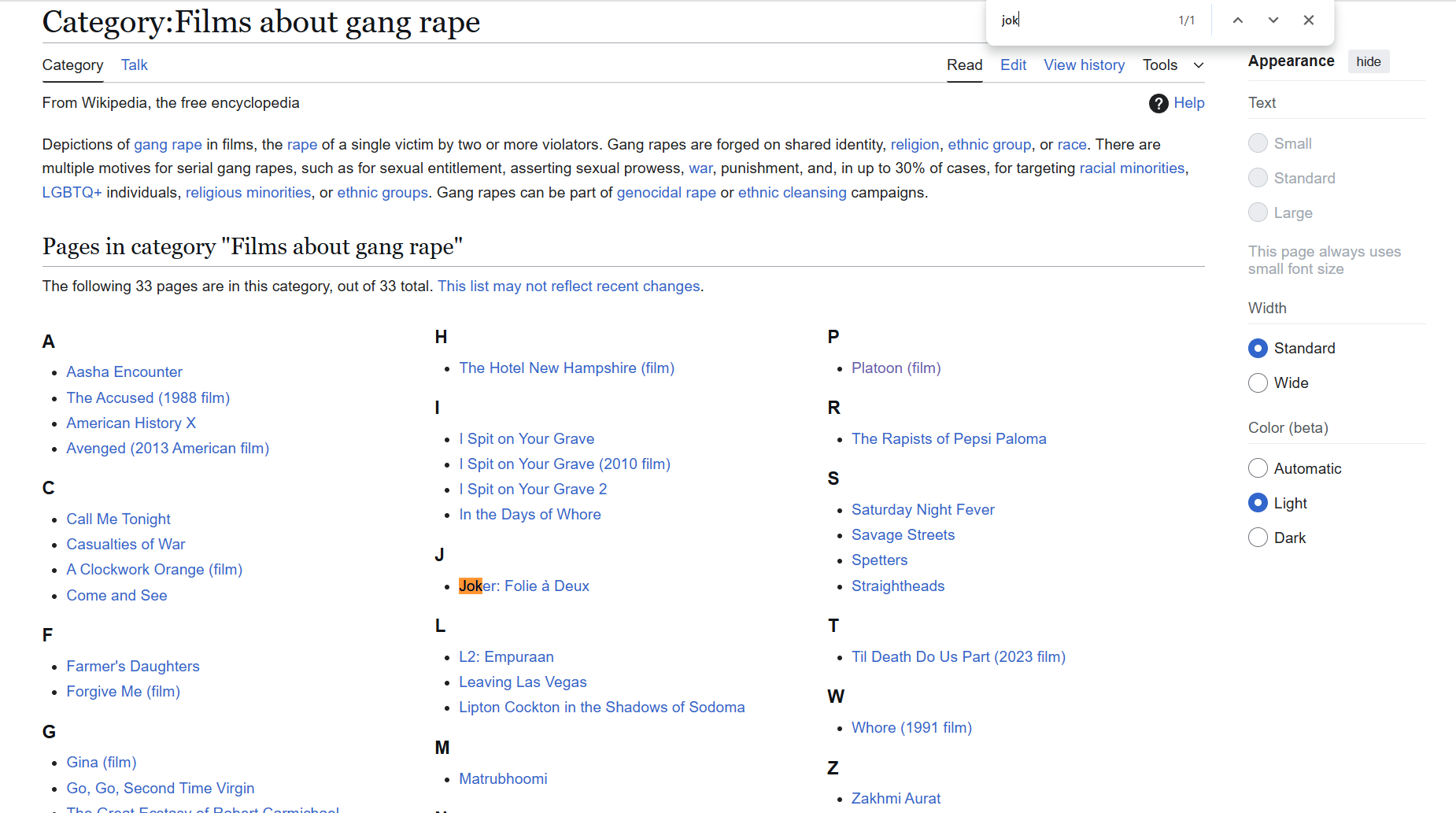Open The Accused (1988 film) link
The height and width of the screenshot is (813, 1456).
click(x=148, y=398)
